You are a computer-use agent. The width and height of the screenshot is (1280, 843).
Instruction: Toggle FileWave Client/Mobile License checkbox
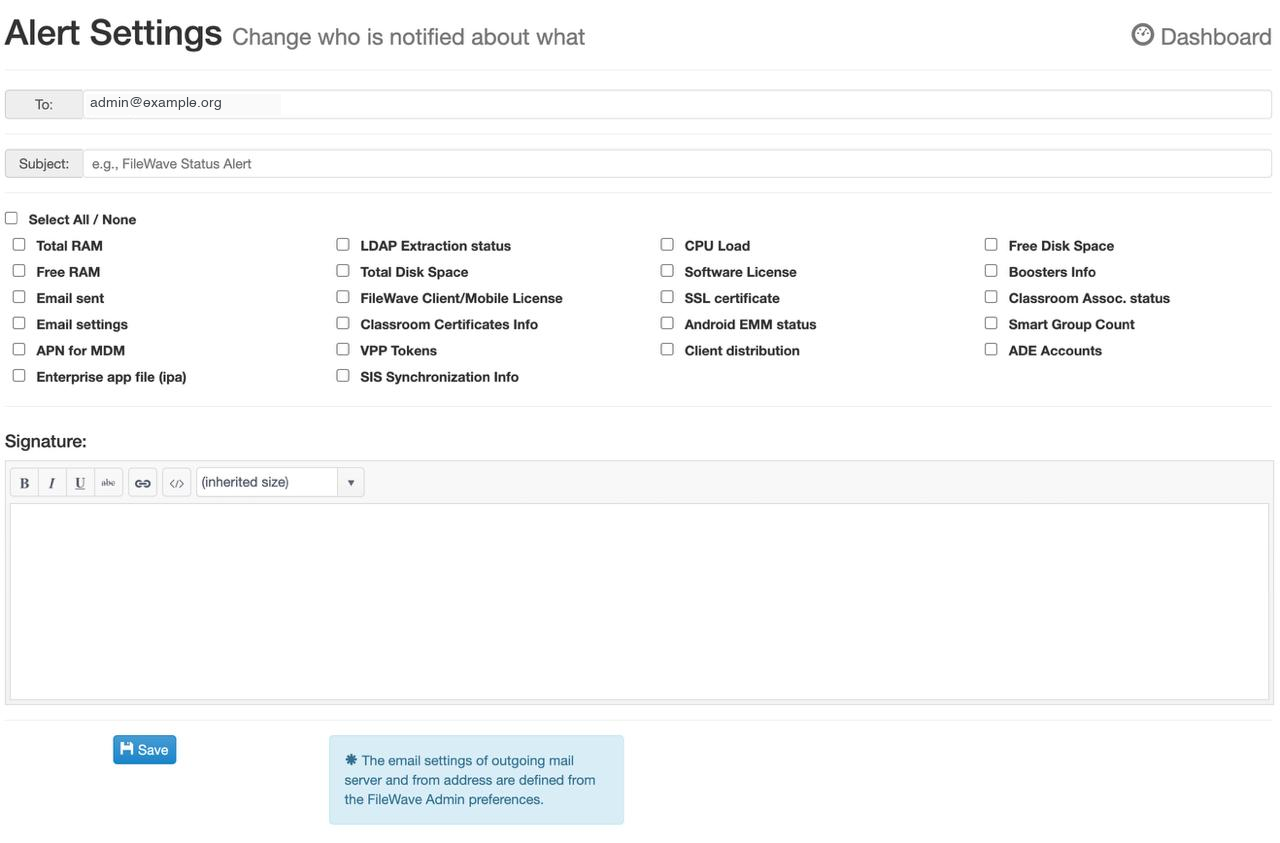[x=343, y=297]
